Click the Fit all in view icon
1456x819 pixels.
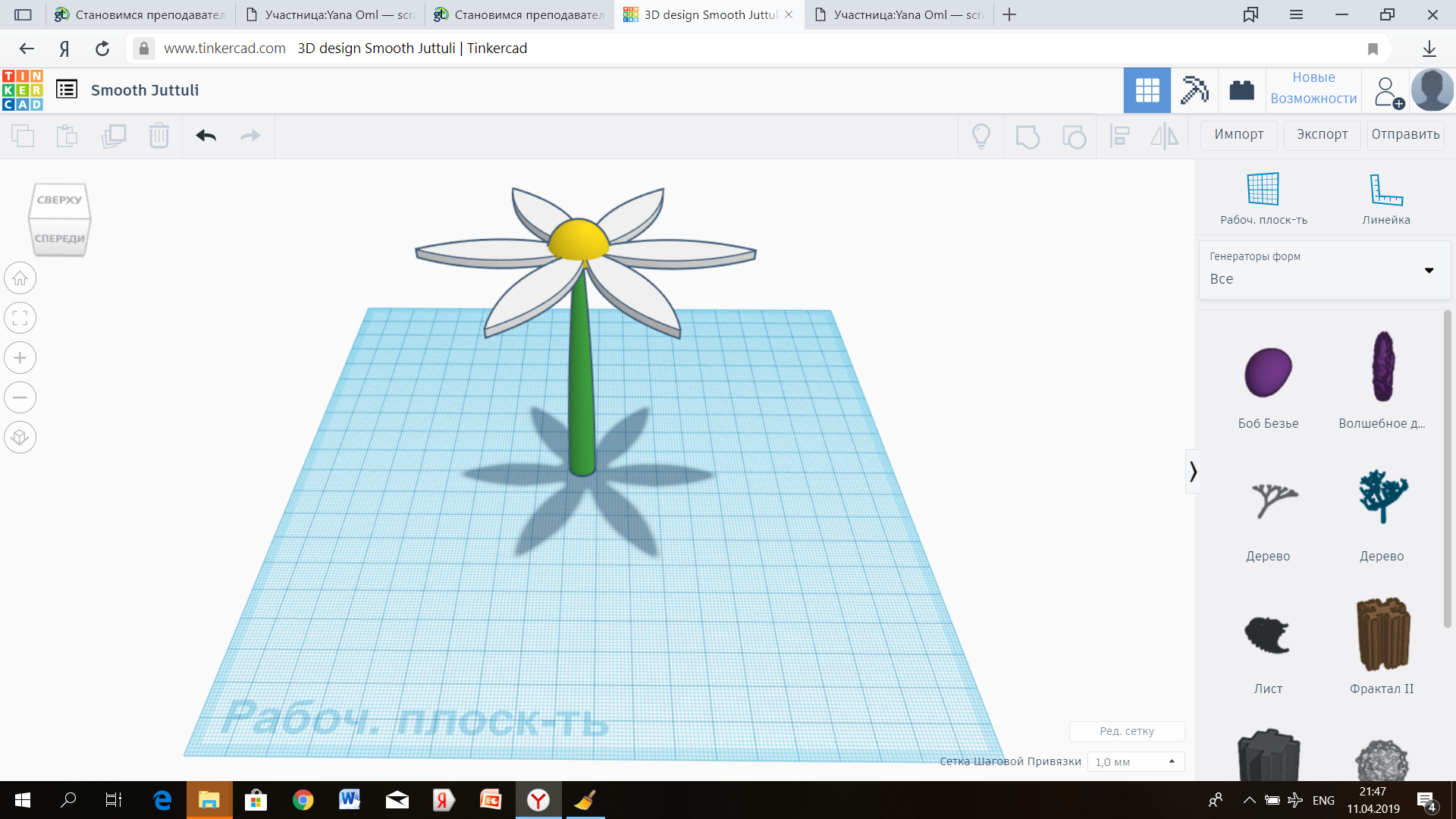click(20, 318)
